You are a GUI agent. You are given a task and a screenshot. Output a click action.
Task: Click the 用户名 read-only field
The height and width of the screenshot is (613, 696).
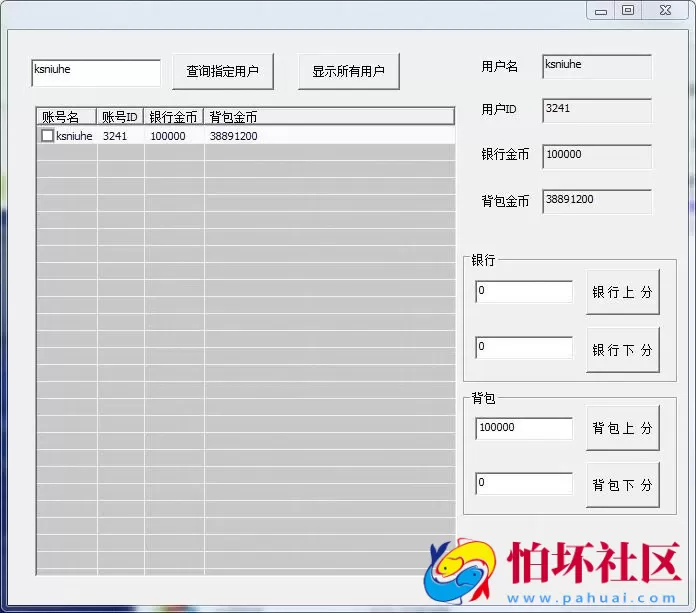[x=597, y=67]
